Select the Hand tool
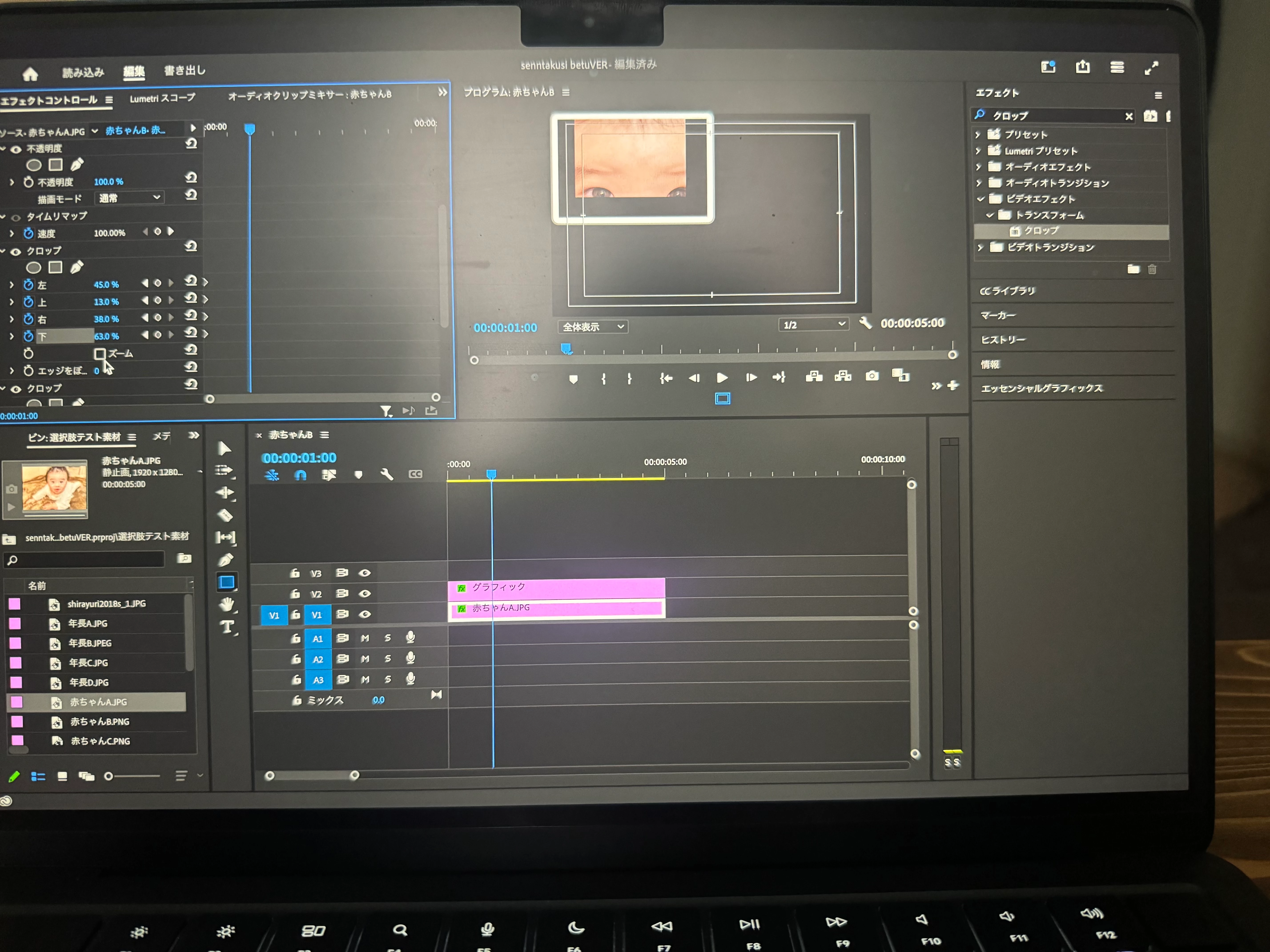This screenshot has height=952, width=1270. point(227,604)
